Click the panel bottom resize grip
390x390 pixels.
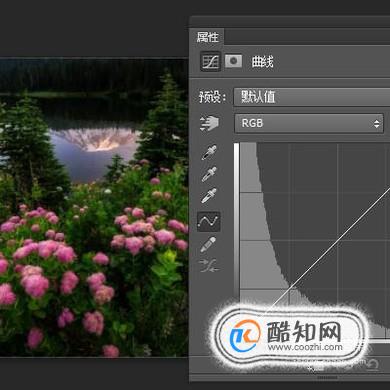click(327, 378)
